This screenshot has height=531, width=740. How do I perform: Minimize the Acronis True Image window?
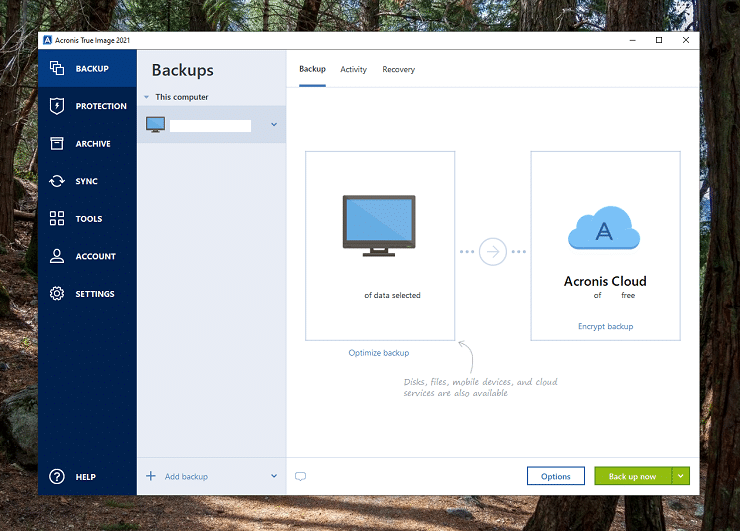[633, 40]
